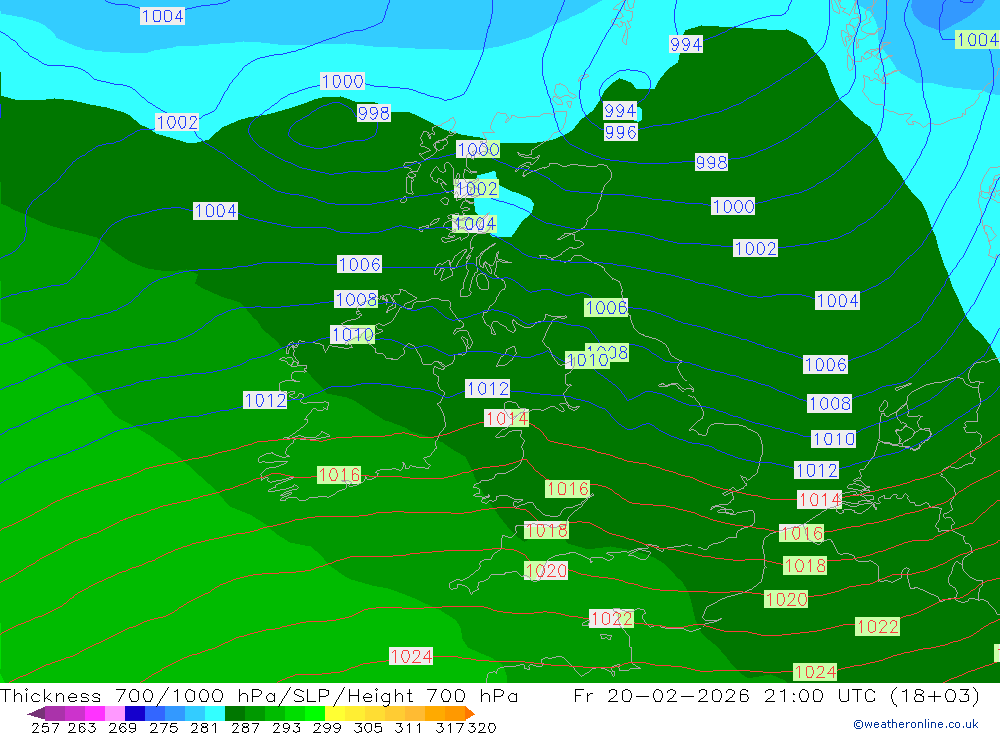Click the red 1016 label over south Wales
This screenshot has width=1000, height=733.
567,489
